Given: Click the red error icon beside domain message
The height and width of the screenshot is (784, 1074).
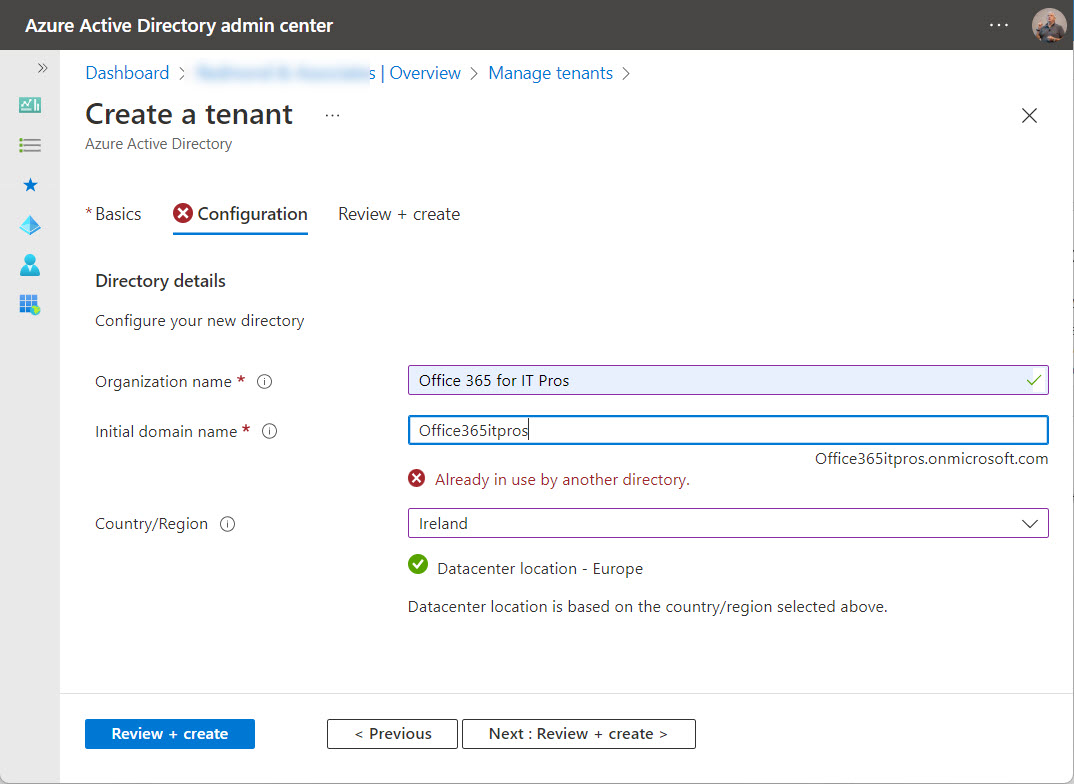Looking at the screenshot, I should point(416,479).
